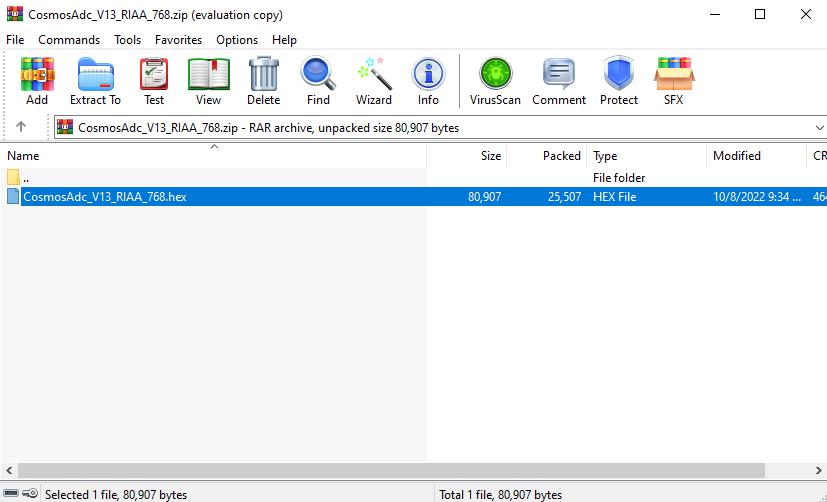Click the key password icon in status bar
This screenshot has height=502, width=827.
30,494
